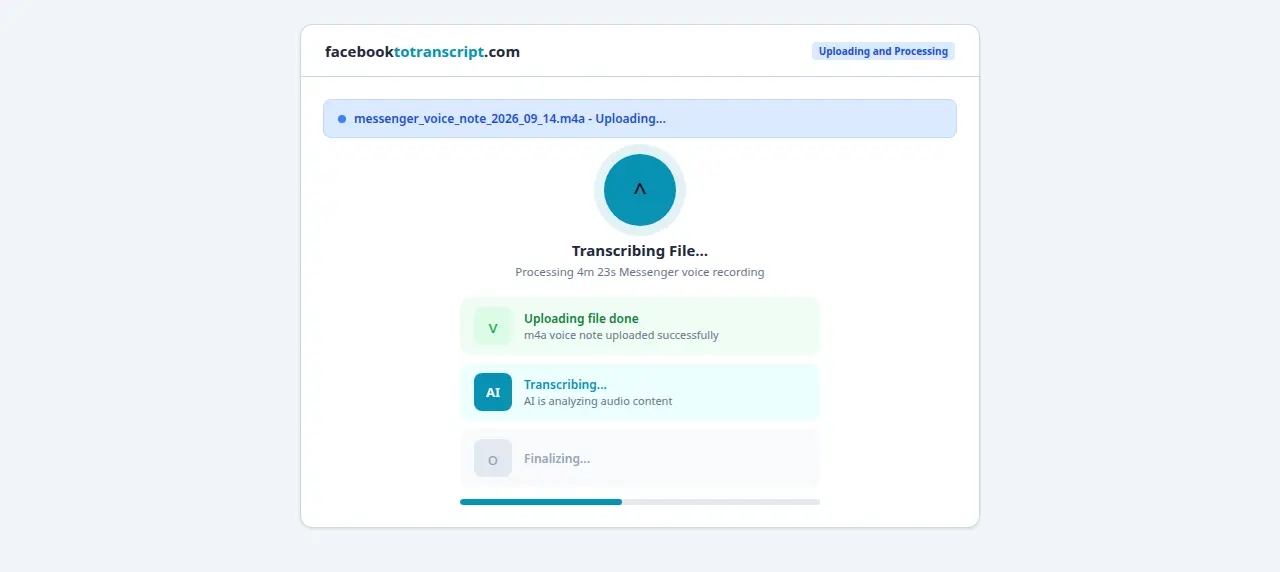Select the Transcribing... step title
Screen dimensions: 1280x572
[x=565, y=385]
